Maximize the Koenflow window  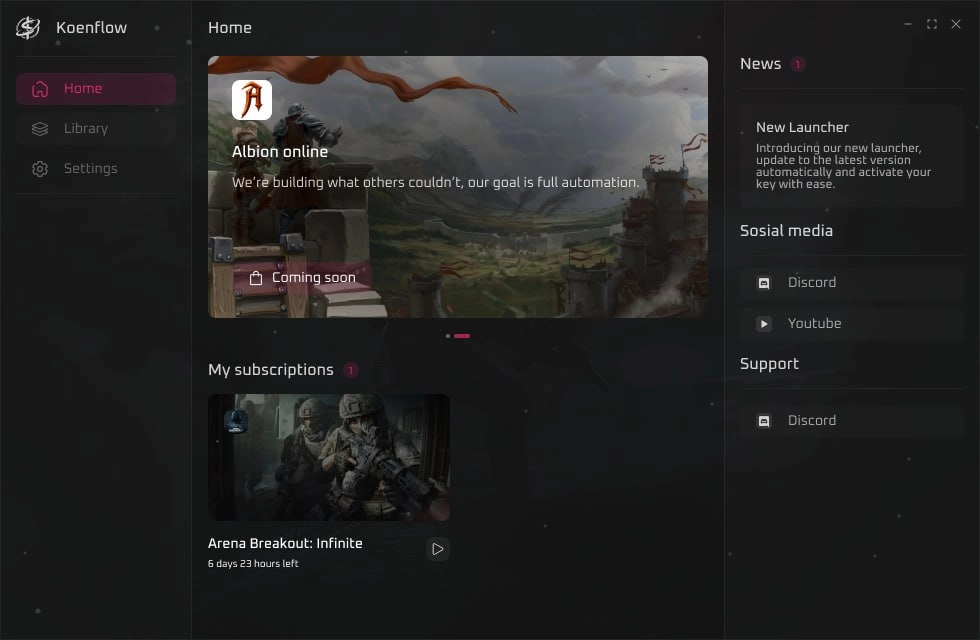click(x=932, y=24)
